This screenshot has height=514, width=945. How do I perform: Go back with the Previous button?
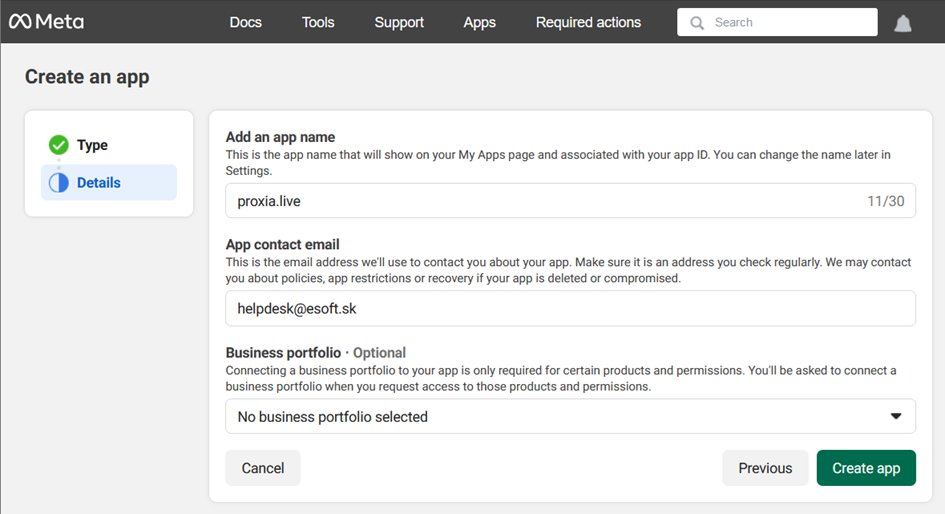[765, 468]
